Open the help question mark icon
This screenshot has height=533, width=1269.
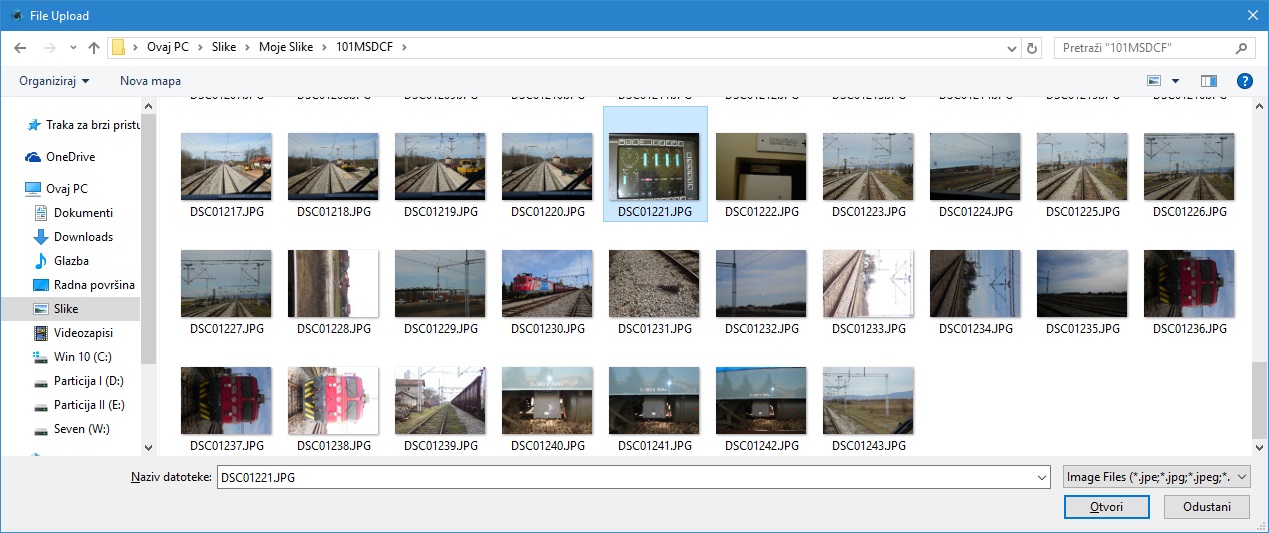[x=1244, y=81]
